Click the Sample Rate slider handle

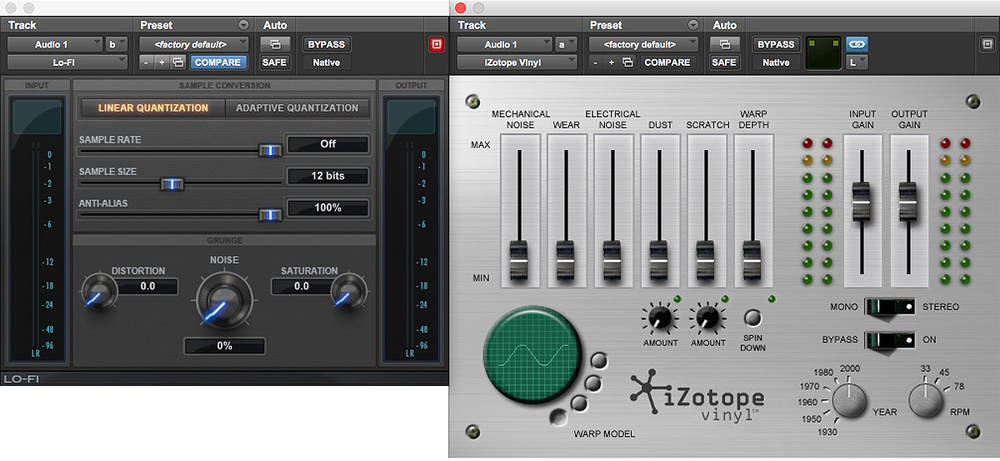(270, 151)
